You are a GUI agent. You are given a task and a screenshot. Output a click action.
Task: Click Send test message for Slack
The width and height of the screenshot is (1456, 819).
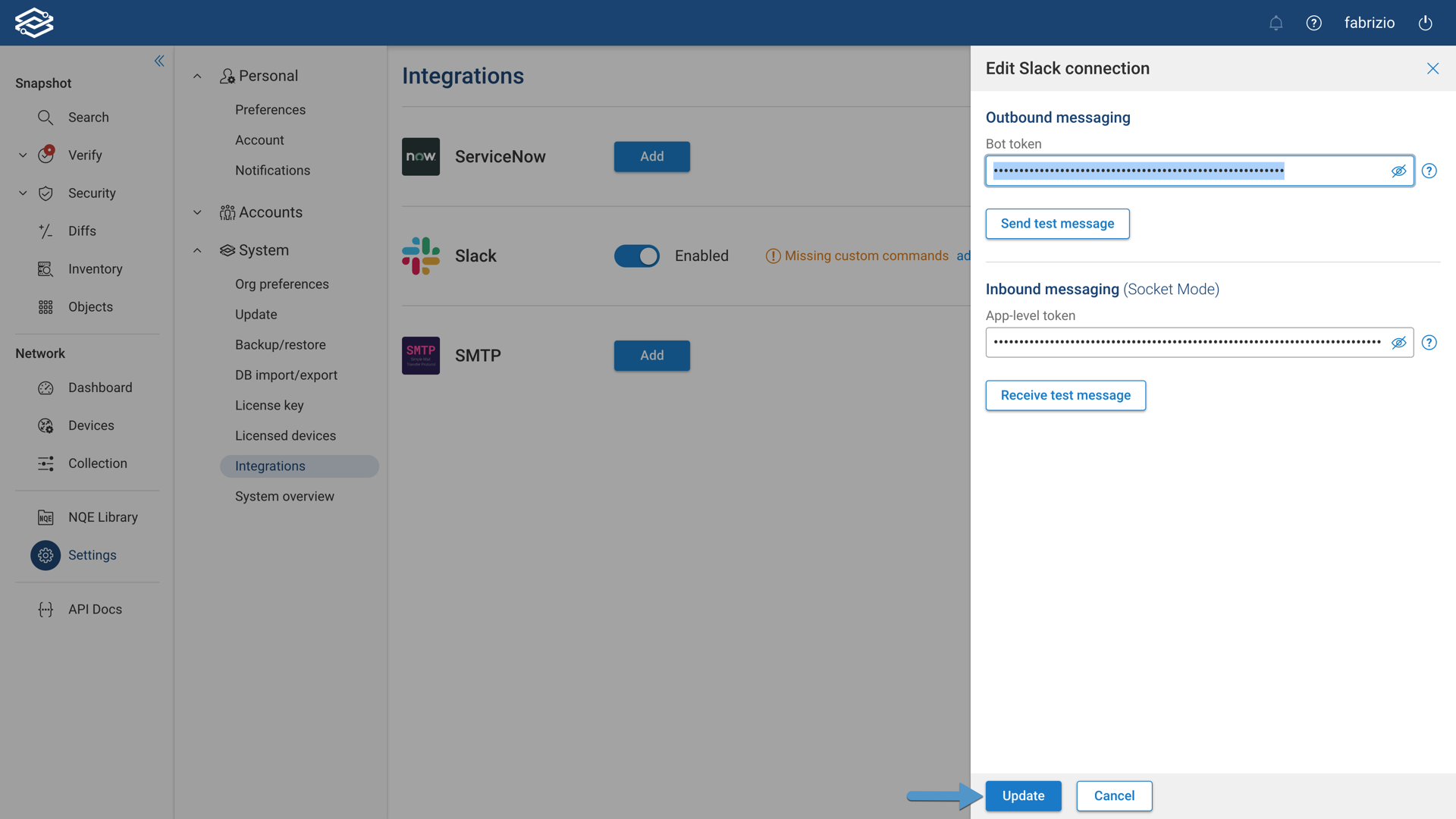[x=1057, y=223]
